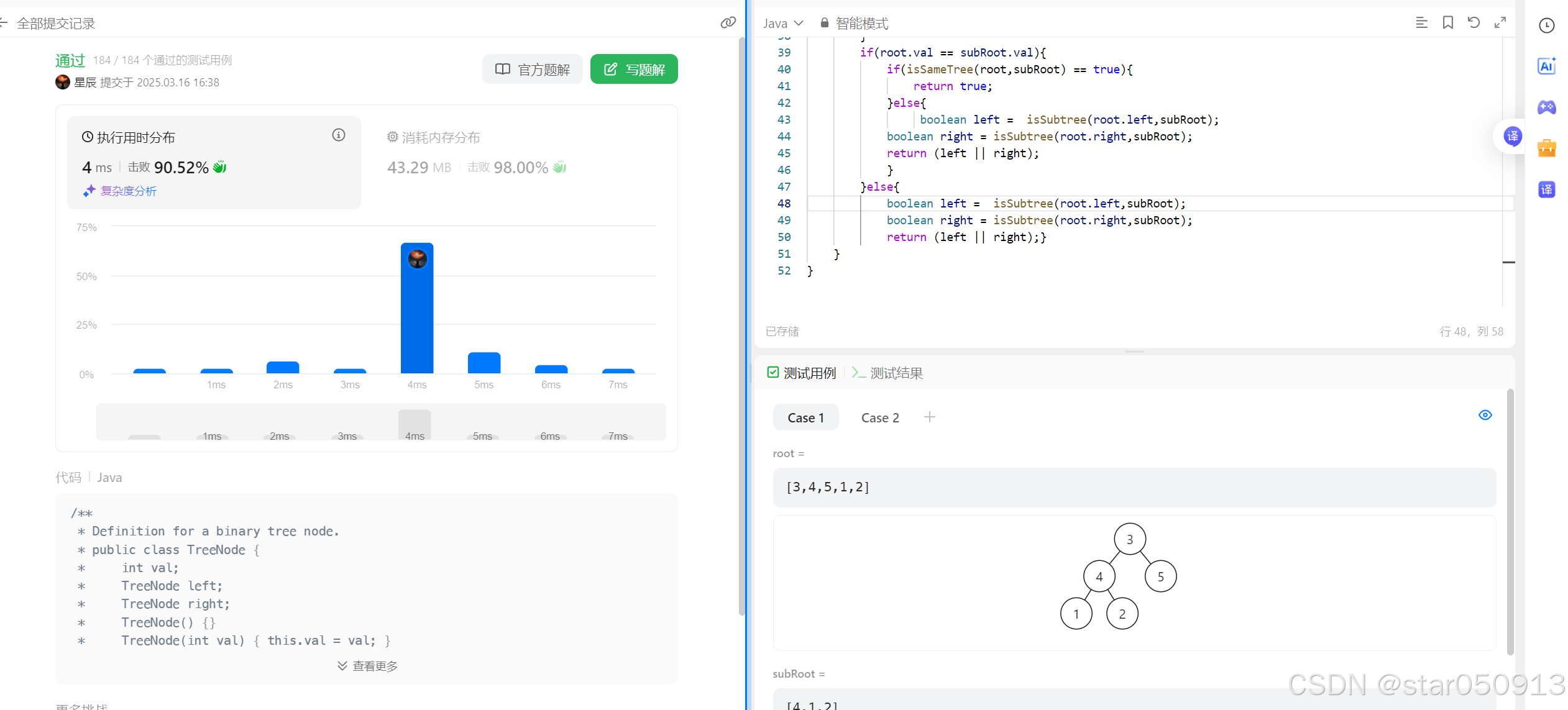Bookmark the code with bookmark icon
The width and height of the screenshot is (1568, 710).
[1447, 23]
